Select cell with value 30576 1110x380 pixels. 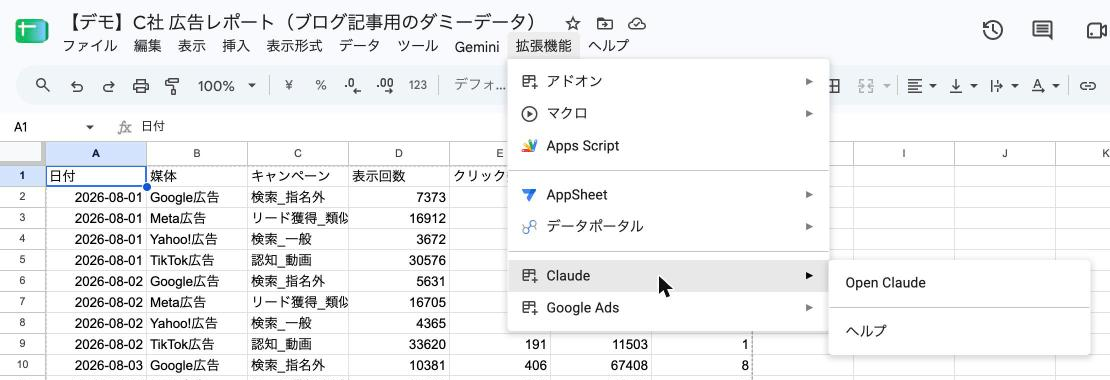point(399,260)
